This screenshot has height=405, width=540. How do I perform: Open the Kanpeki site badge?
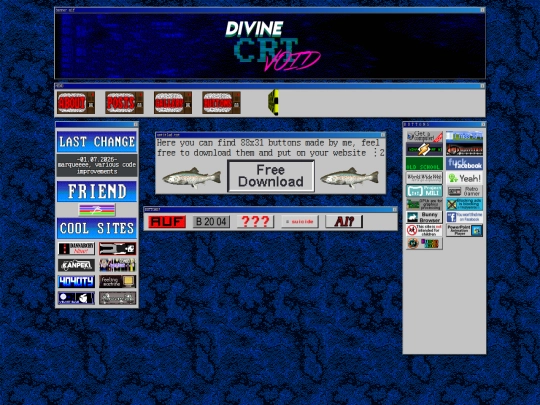(76, 265)
